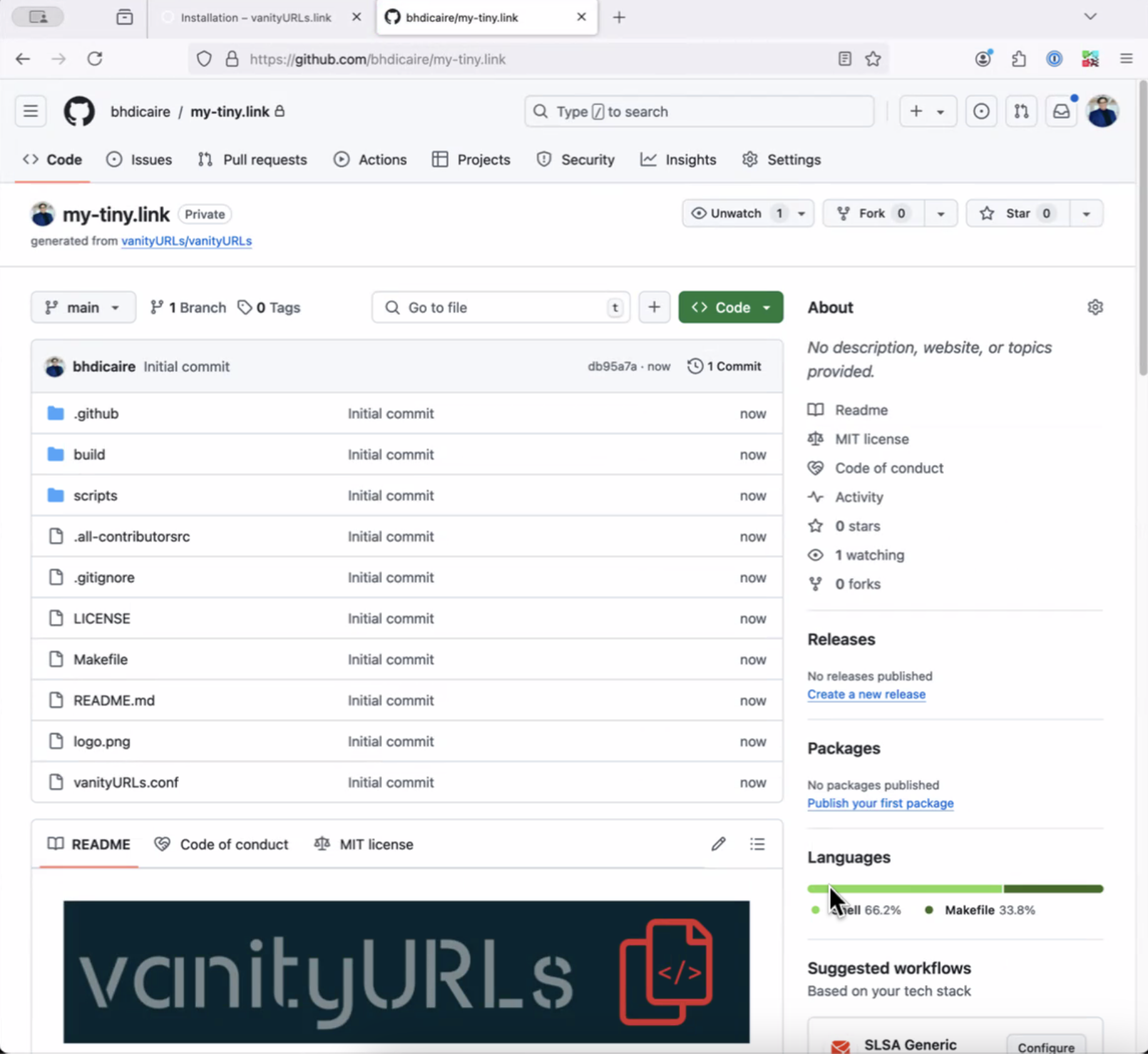Image resolution: width=1148 pixels, height=1054 pixels.
Task: Focus the Type / to search field
Action: pyautogui.click(x=699, y=111)
